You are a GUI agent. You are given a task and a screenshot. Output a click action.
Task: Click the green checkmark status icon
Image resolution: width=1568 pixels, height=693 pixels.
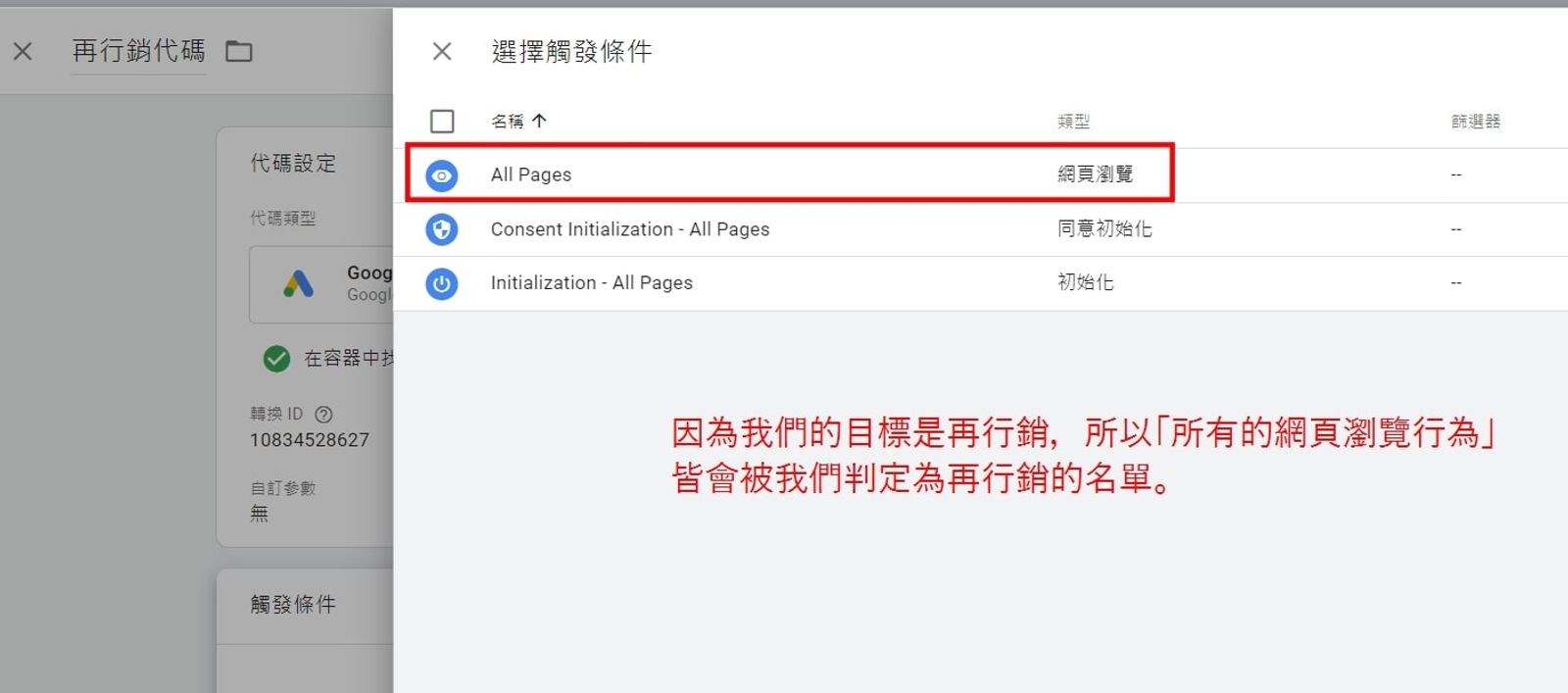(x=276, y=359)
